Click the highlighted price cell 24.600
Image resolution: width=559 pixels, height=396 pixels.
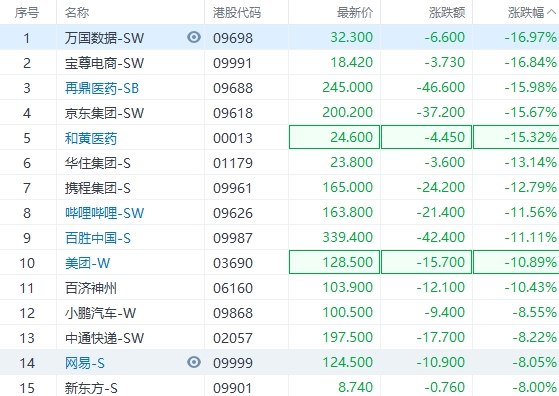[x=334, y=137]
